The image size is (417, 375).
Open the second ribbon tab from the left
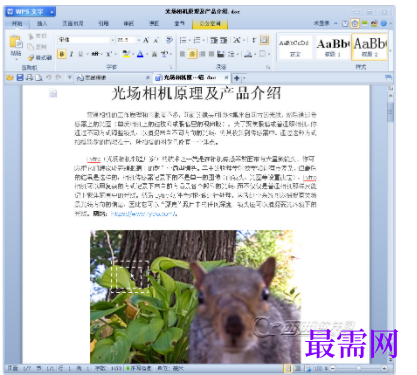[42, 24]
